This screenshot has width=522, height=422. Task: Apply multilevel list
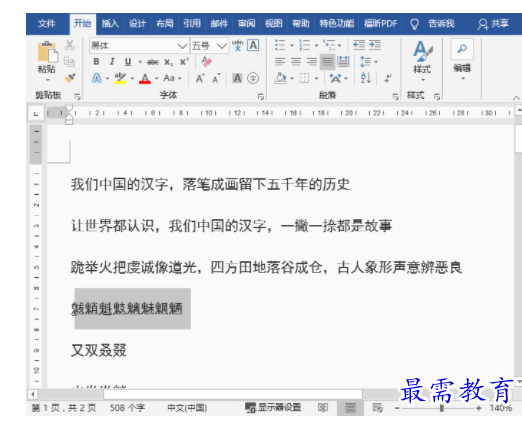330,45
